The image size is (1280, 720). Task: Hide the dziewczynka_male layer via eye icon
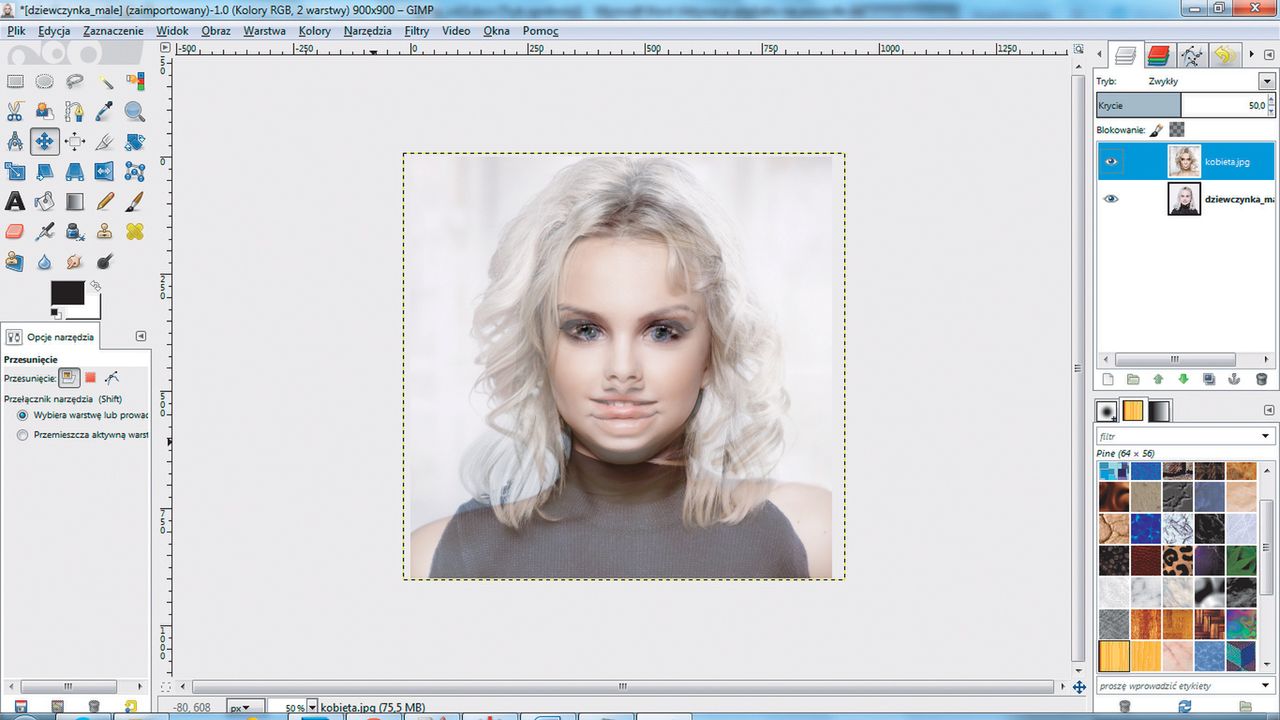(1110, 199)
